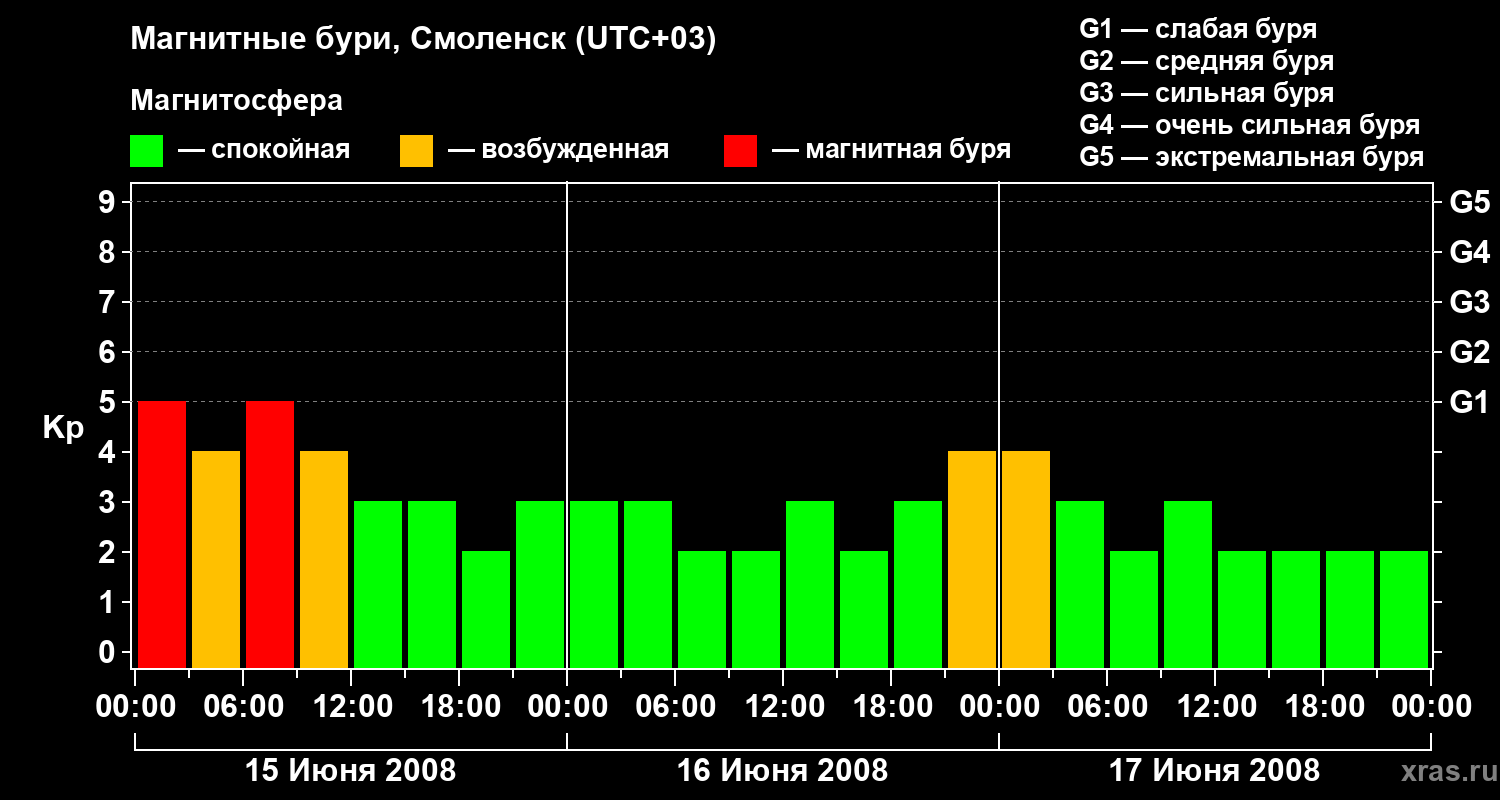Click the green Kp 2 bar at 18:00, 15 Июня
This screenshot has width=1500, height=800.
(486, 609)
